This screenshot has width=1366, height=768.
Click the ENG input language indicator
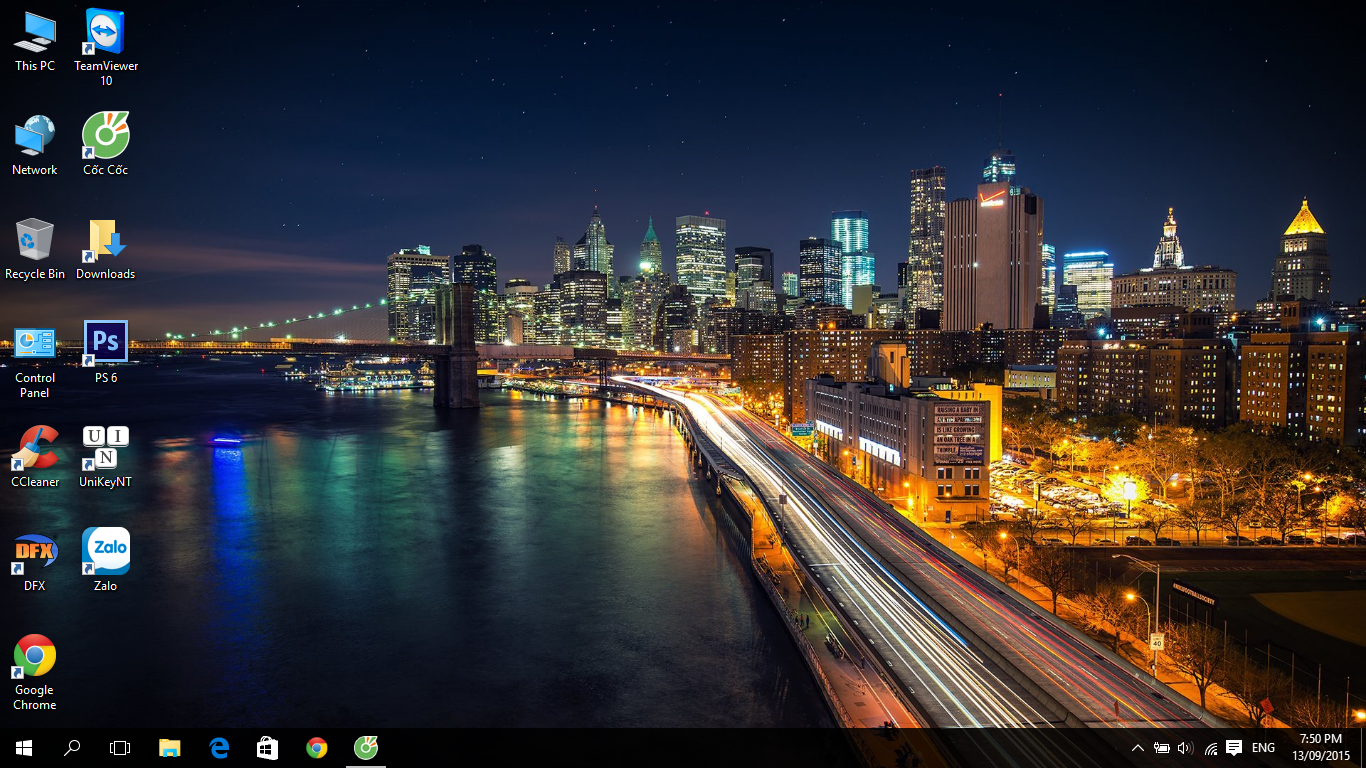1263,748
